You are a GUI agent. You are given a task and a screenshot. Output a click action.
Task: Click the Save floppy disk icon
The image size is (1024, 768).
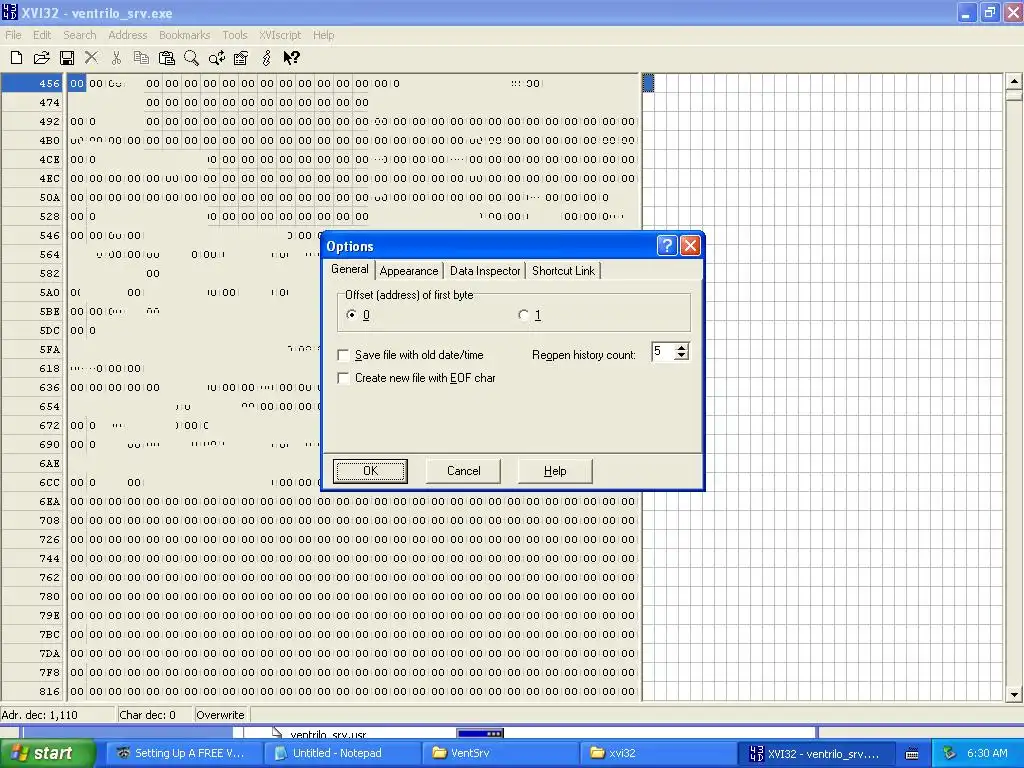[x=67, y=58]
